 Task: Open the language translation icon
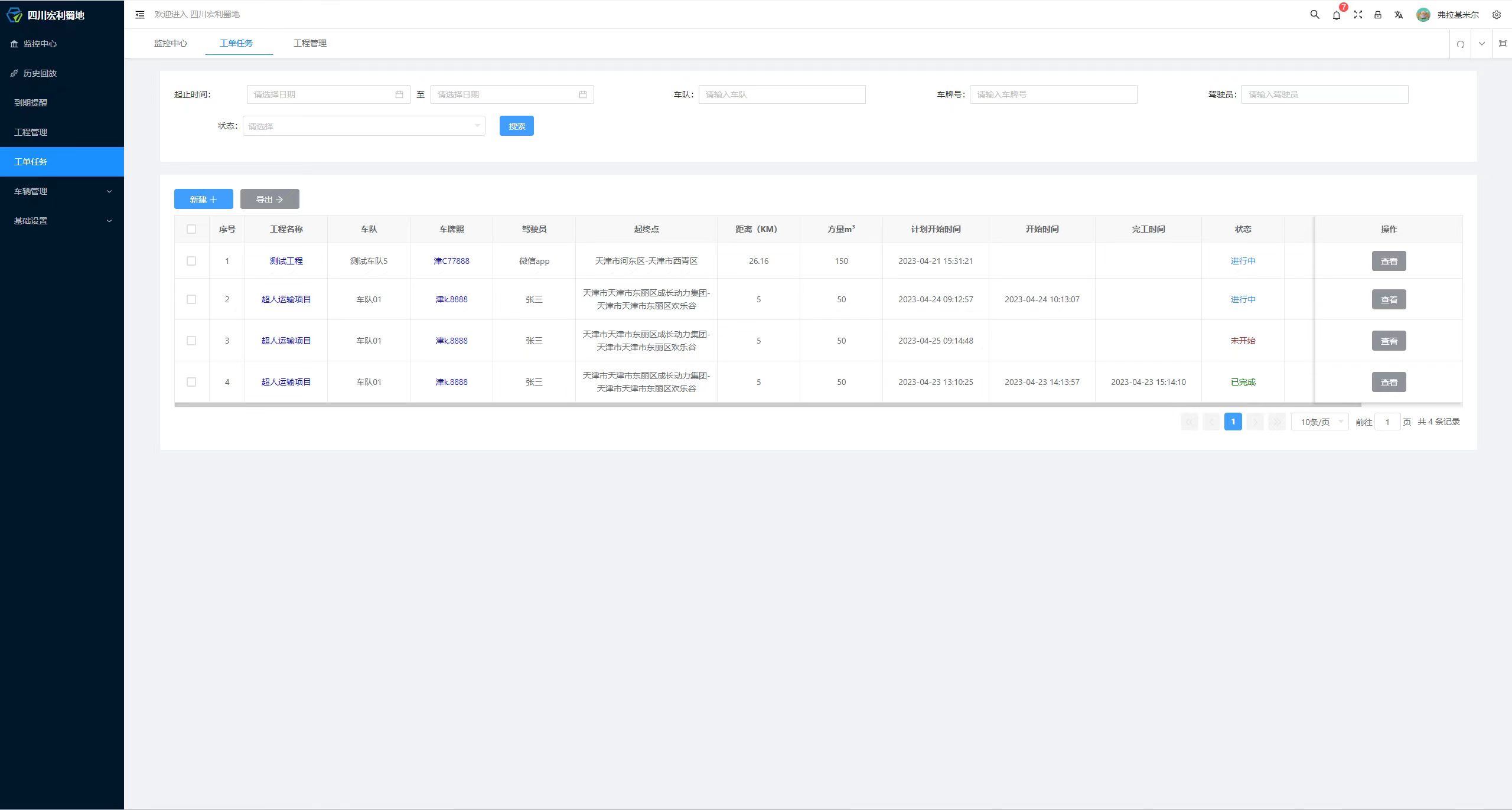click(x=1399, y=15)
